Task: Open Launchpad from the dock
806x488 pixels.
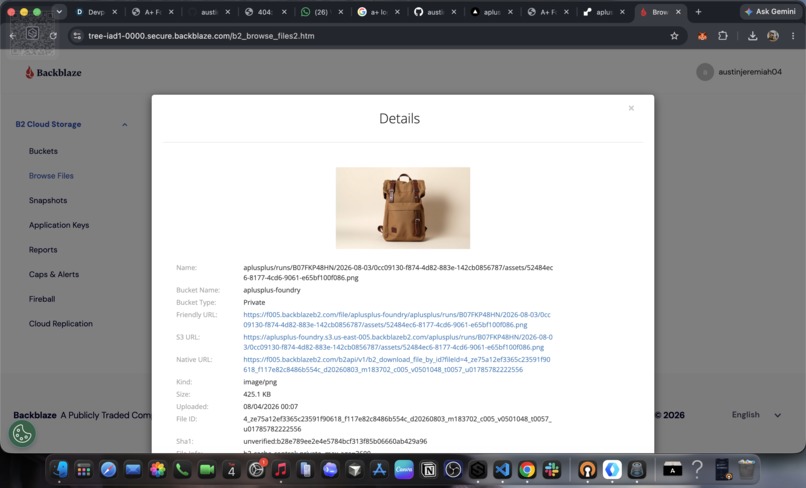Action: click(x=84, y=469)
